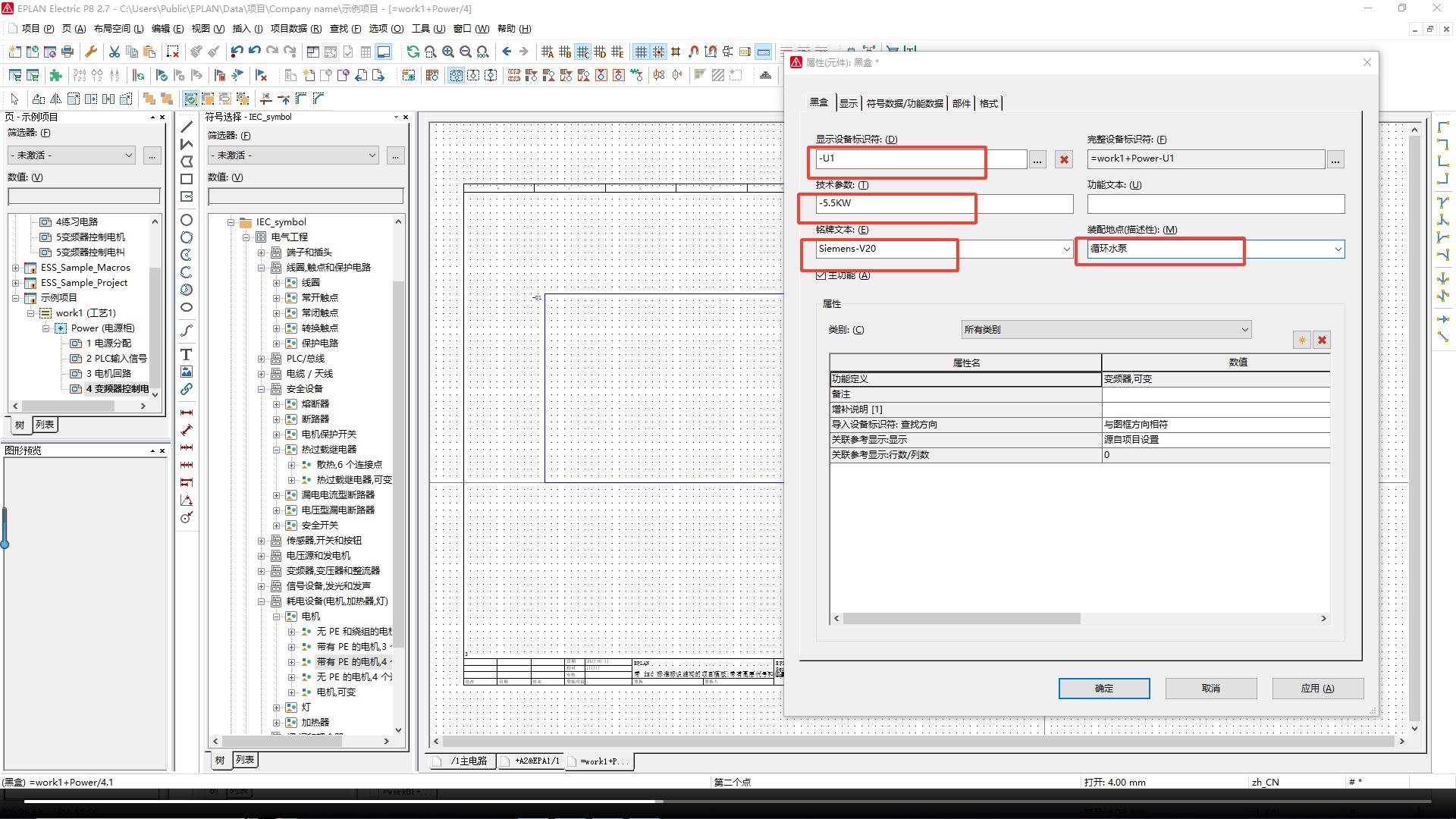Click the 应用 button
Image resolution: width=1456 pixels, height=819 pixels.
[1317, 688]
